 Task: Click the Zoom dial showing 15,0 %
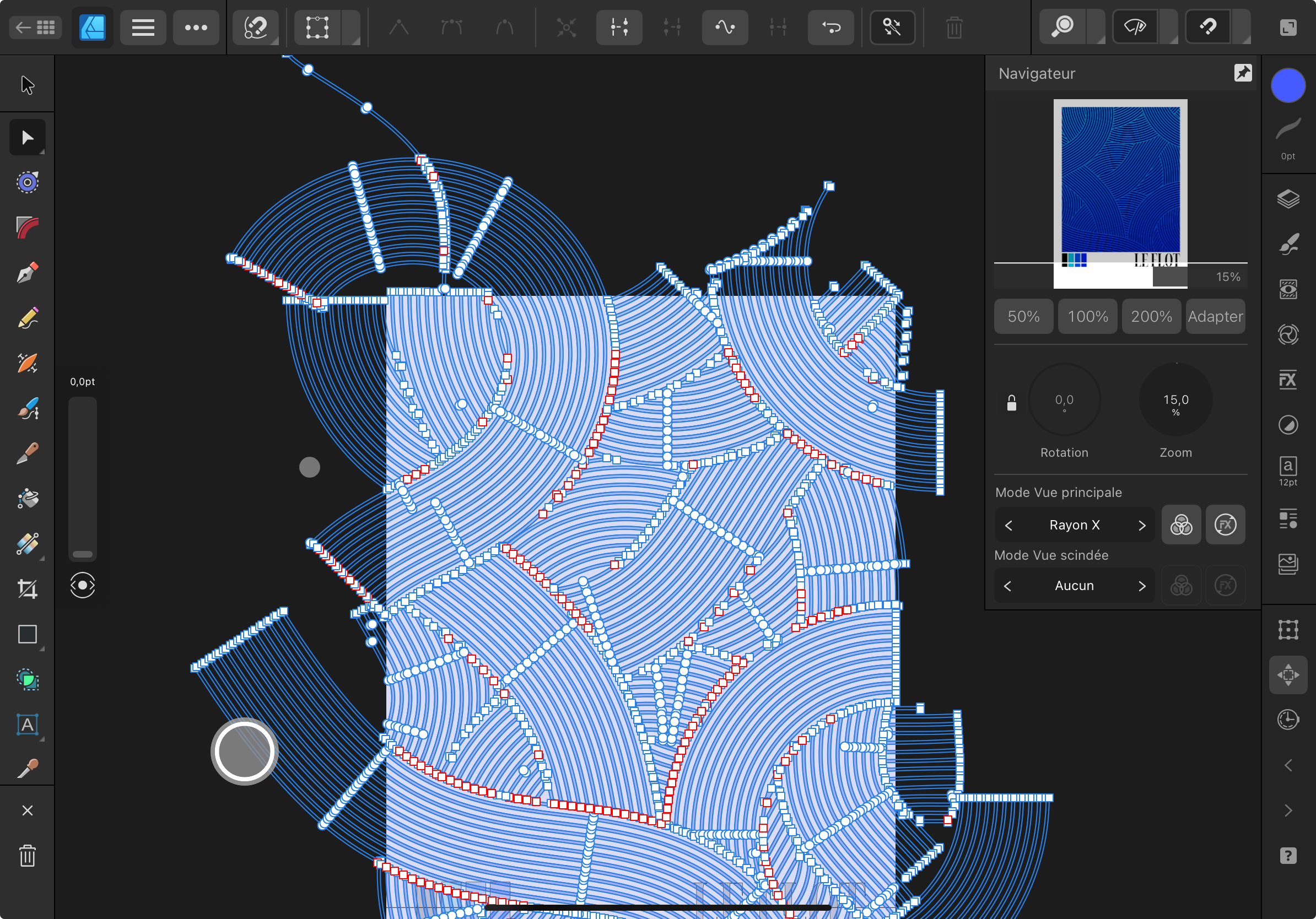[1175, 399]
